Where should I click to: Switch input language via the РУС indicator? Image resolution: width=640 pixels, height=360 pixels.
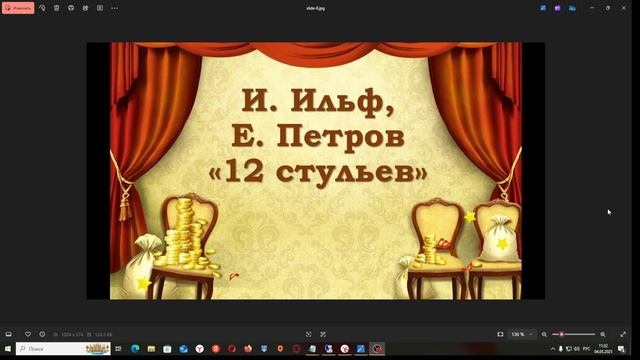point(587,349)
